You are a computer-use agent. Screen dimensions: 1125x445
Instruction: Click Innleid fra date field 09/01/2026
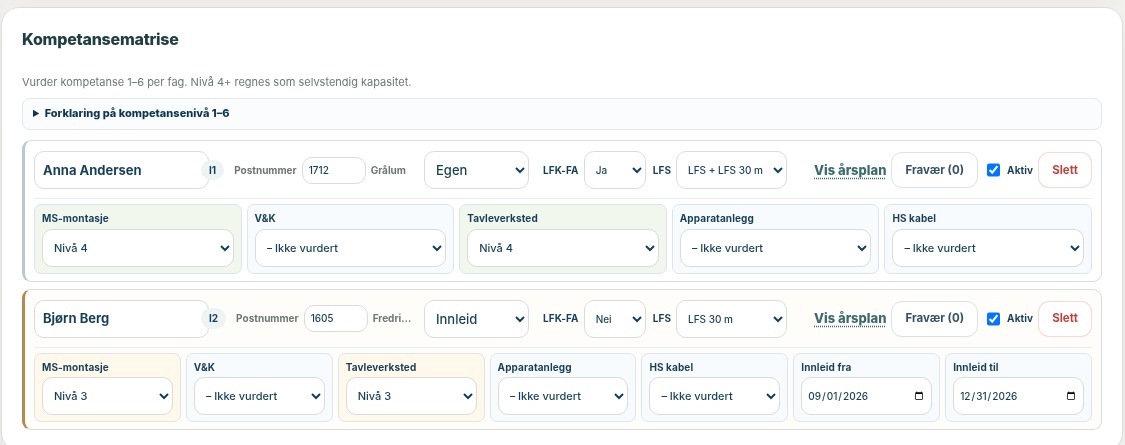pos(867,396)
